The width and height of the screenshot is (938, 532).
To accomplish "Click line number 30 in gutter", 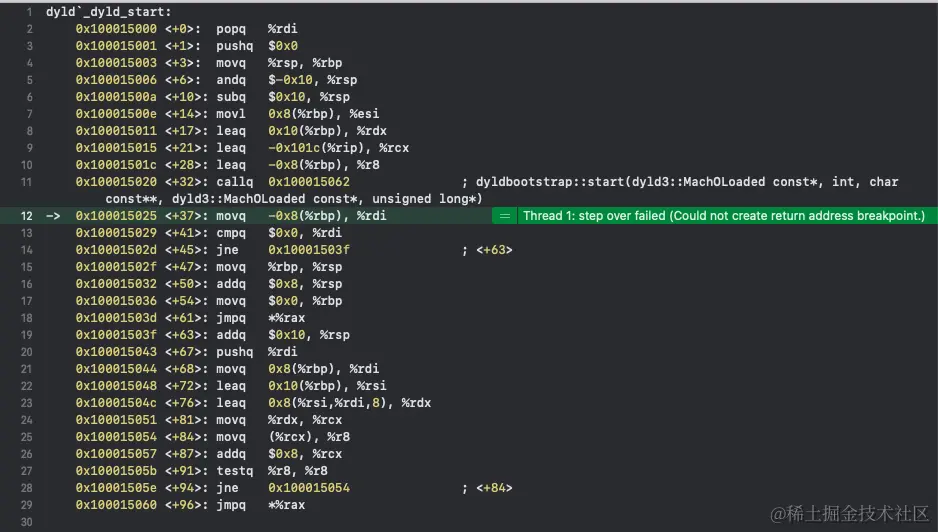I will click(26, 522).
